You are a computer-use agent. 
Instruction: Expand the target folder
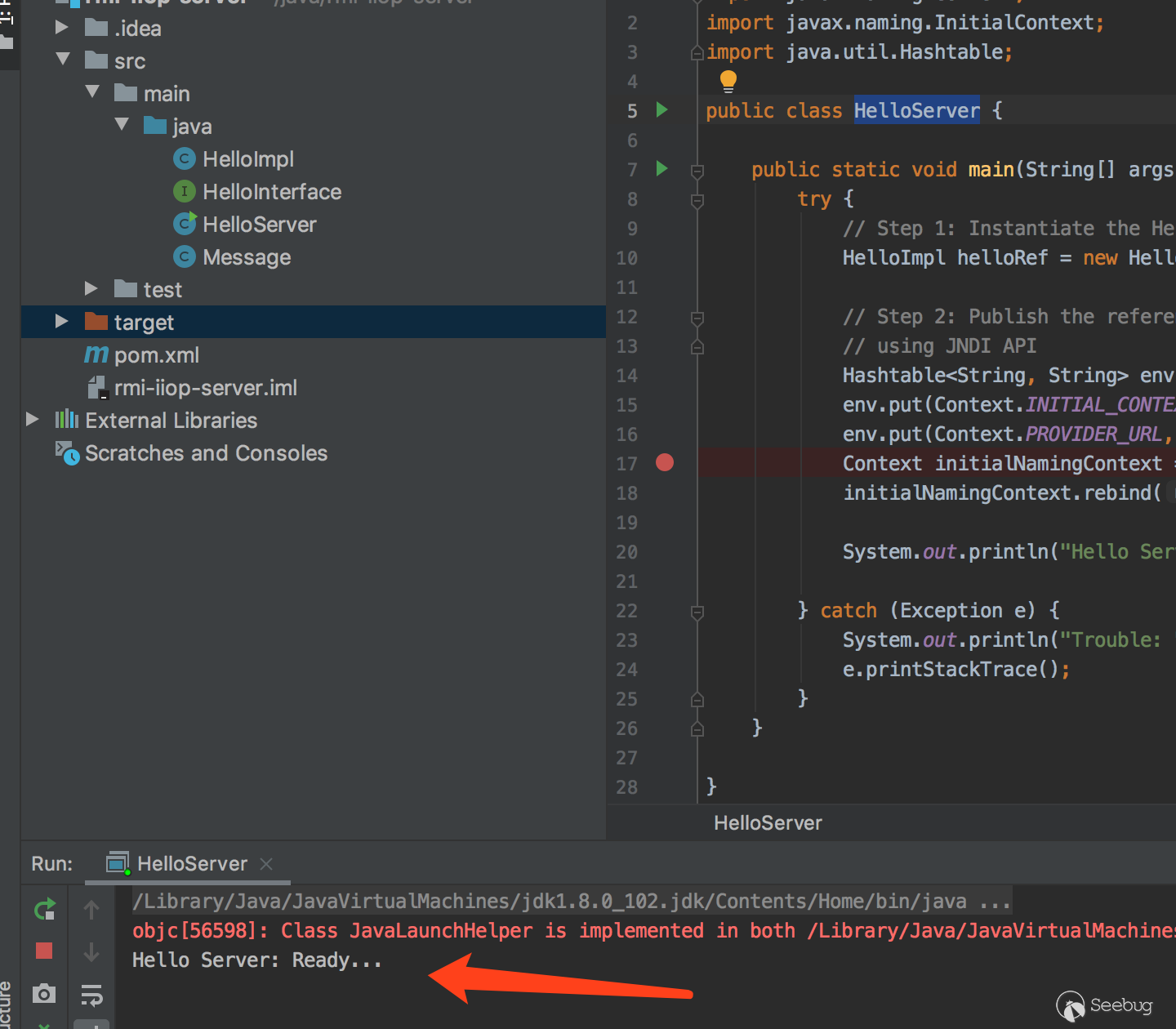[61, 322]
